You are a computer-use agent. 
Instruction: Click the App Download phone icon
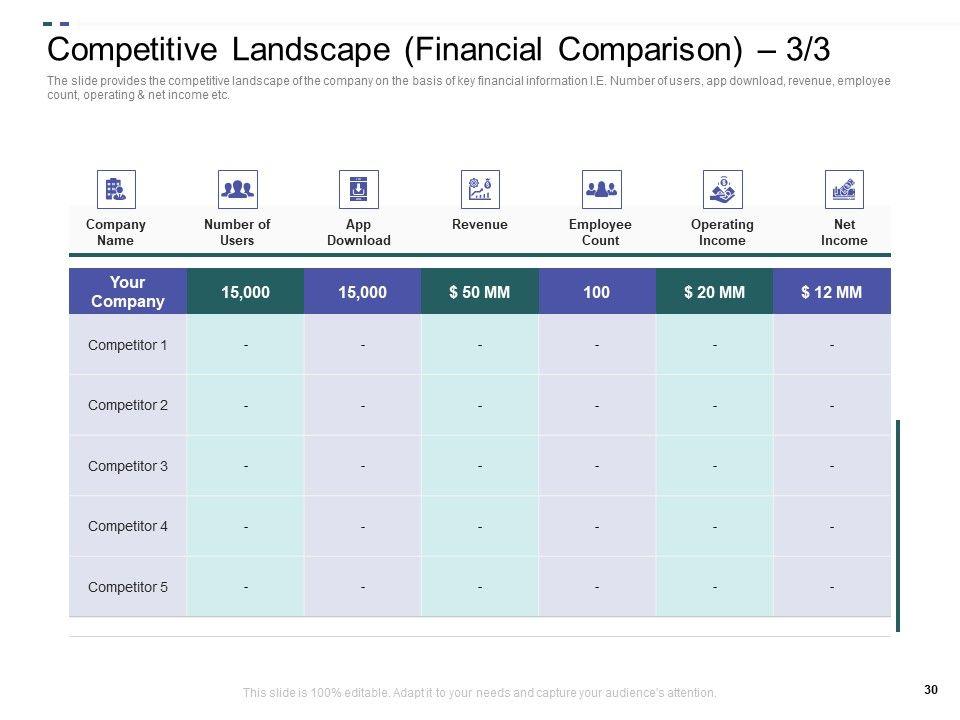point(359,189)
